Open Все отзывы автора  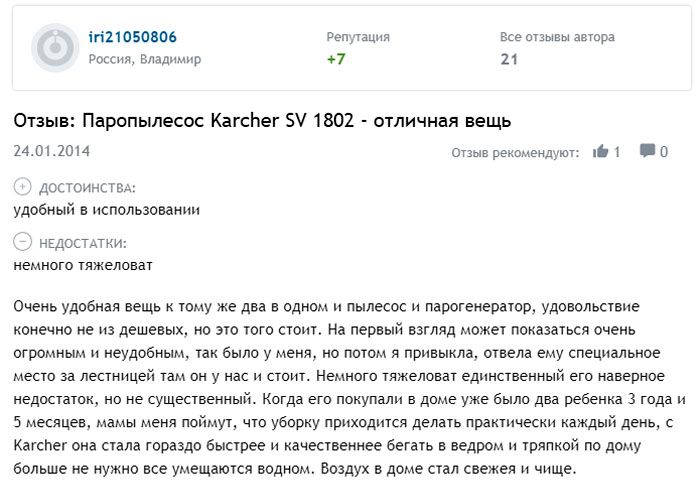557,37
